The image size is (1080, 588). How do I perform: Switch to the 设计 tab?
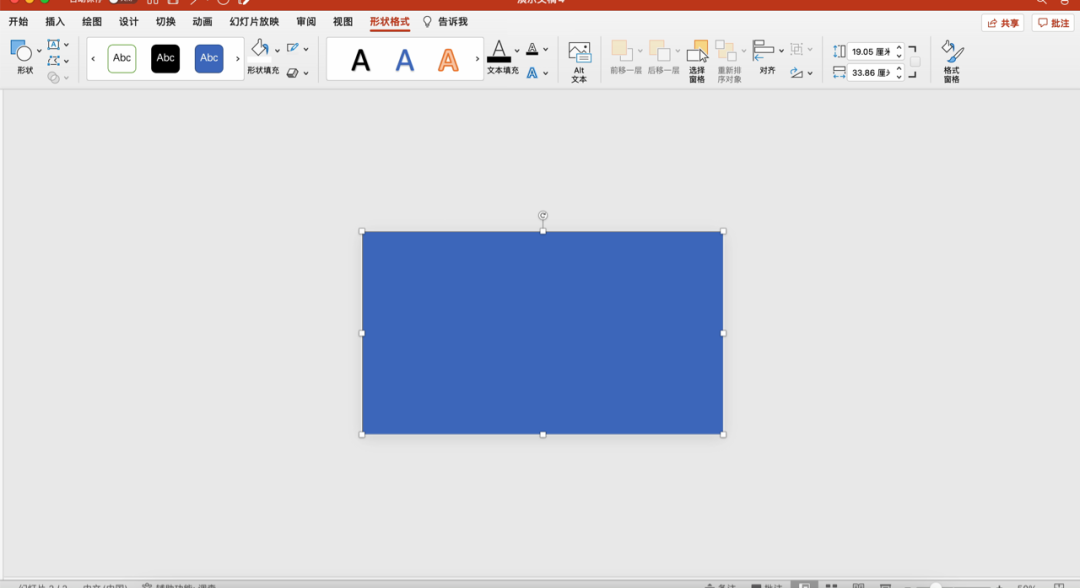pos(129,22)
